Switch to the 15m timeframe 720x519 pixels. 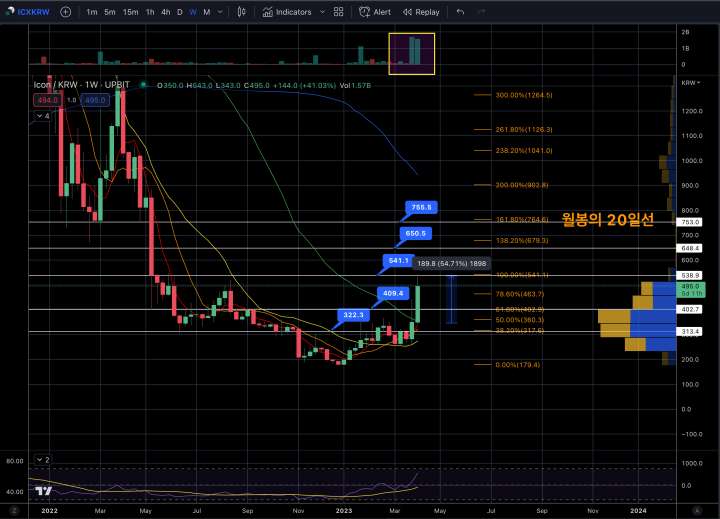click(x=130, y=12)
